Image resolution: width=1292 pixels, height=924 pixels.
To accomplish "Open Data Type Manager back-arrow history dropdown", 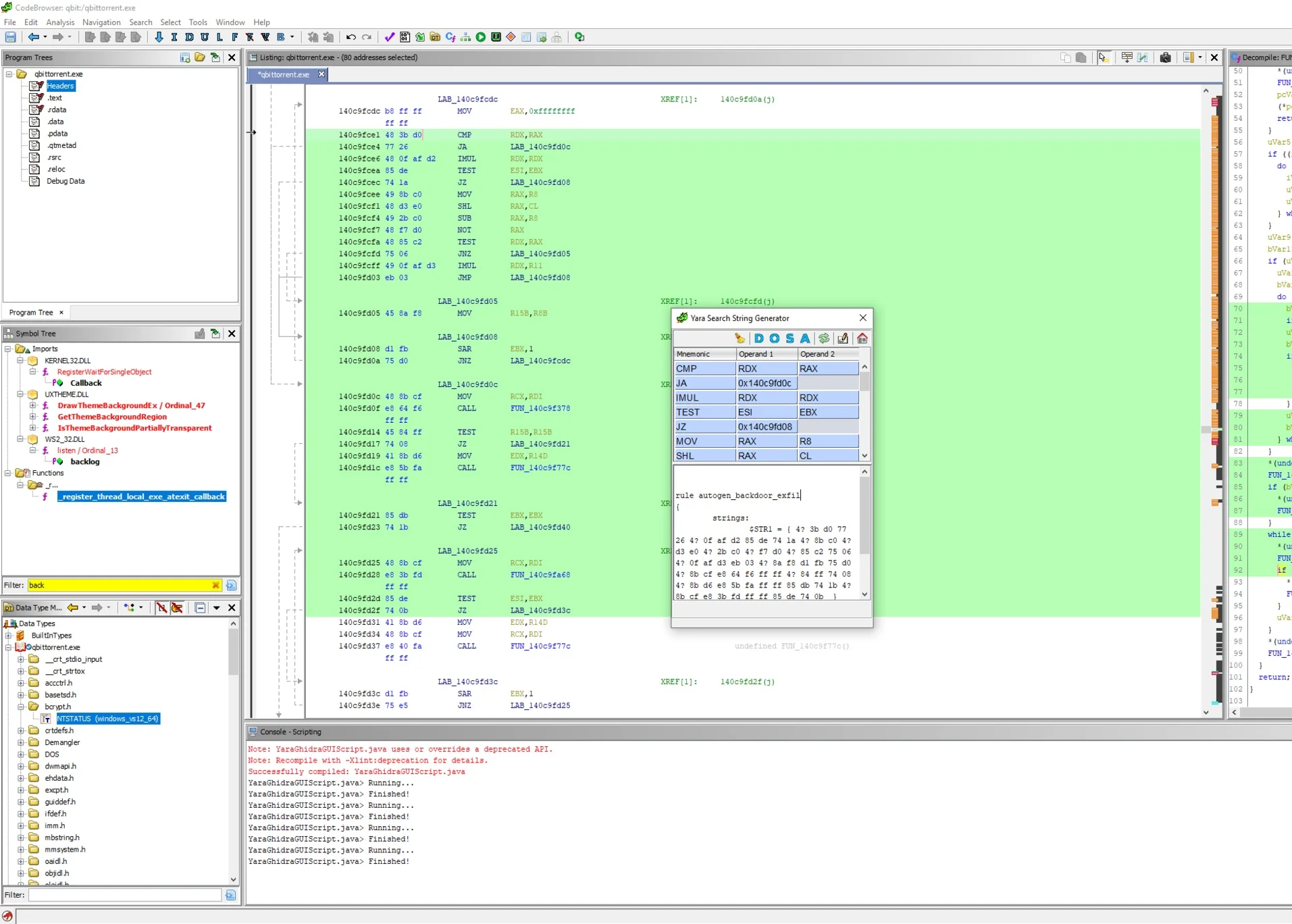I will pyautogui.click(x=84, y=608).
